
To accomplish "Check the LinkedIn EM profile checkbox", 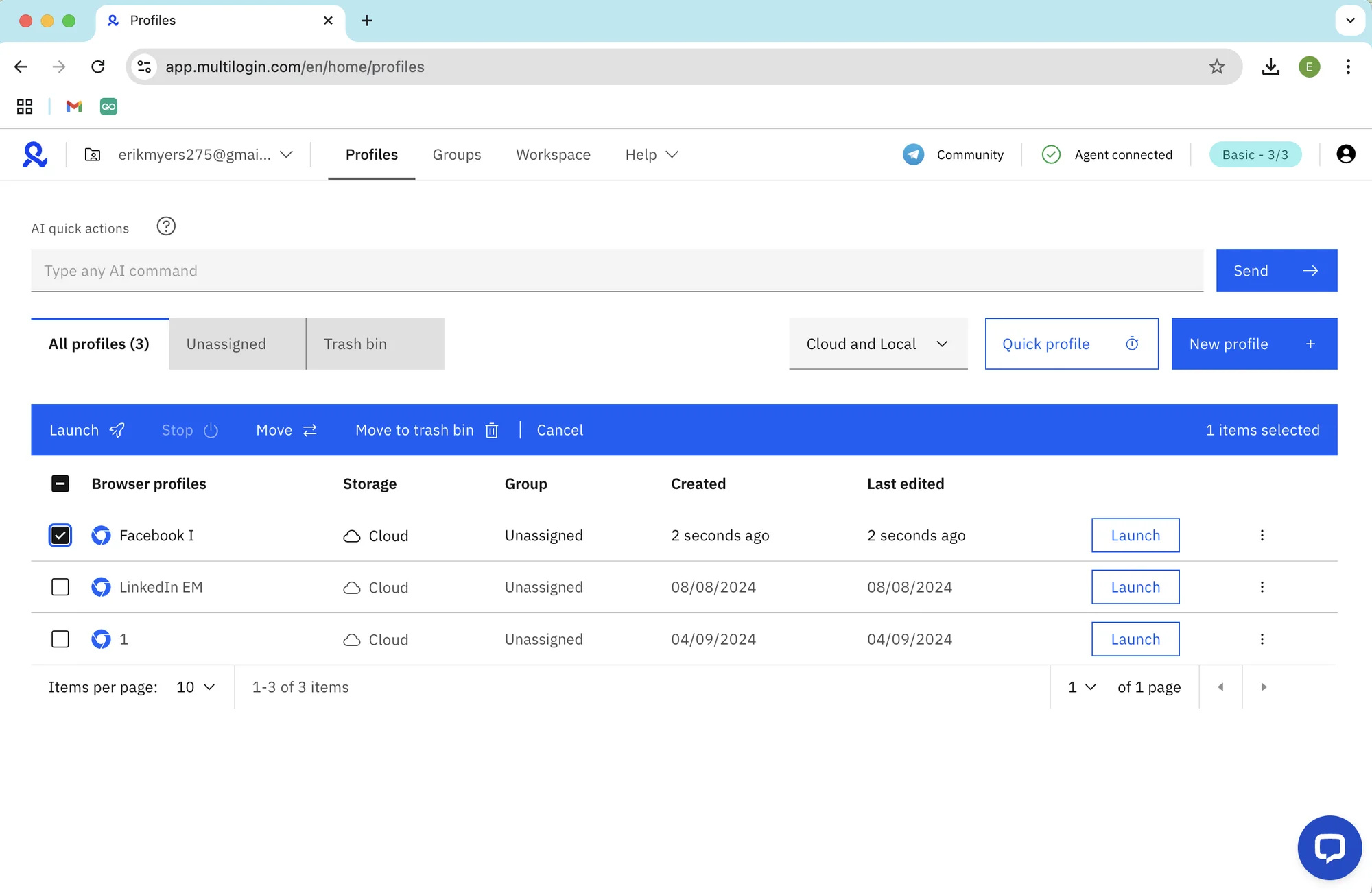I will (60, 587).
